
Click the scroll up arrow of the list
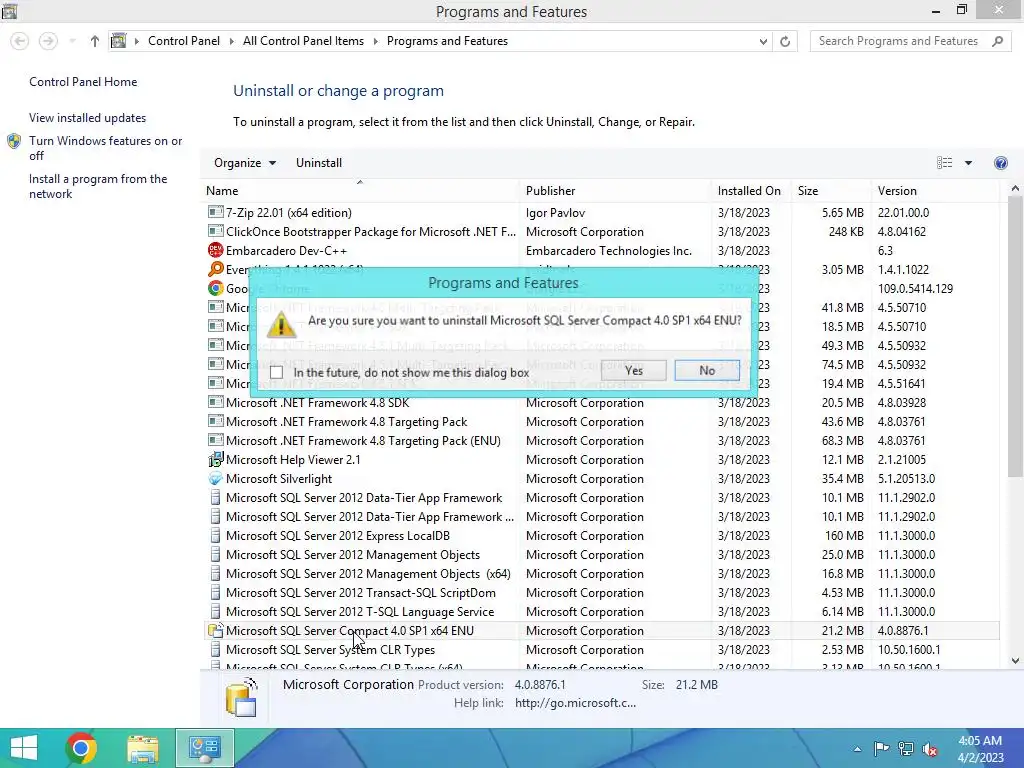[x=1015, y=189]
